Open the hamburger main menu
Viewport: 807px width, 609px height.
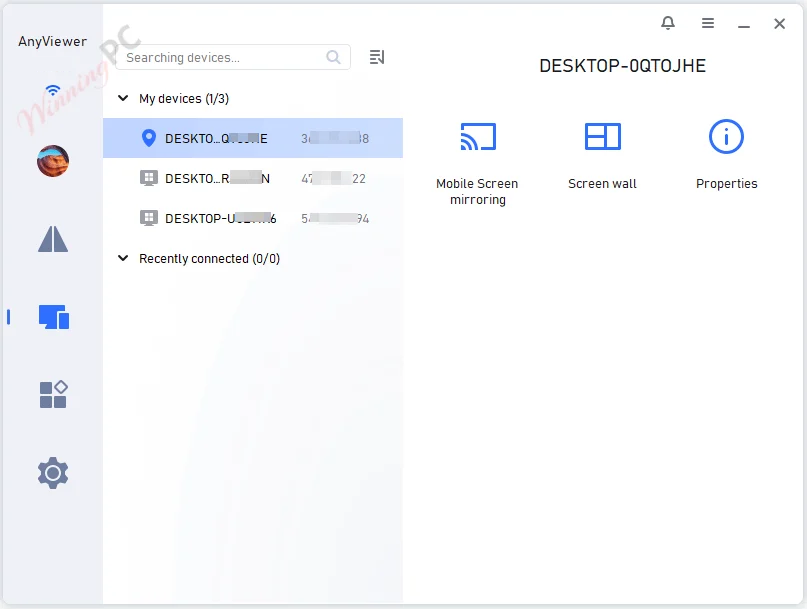pyautogui.click(x=708, y=23)
